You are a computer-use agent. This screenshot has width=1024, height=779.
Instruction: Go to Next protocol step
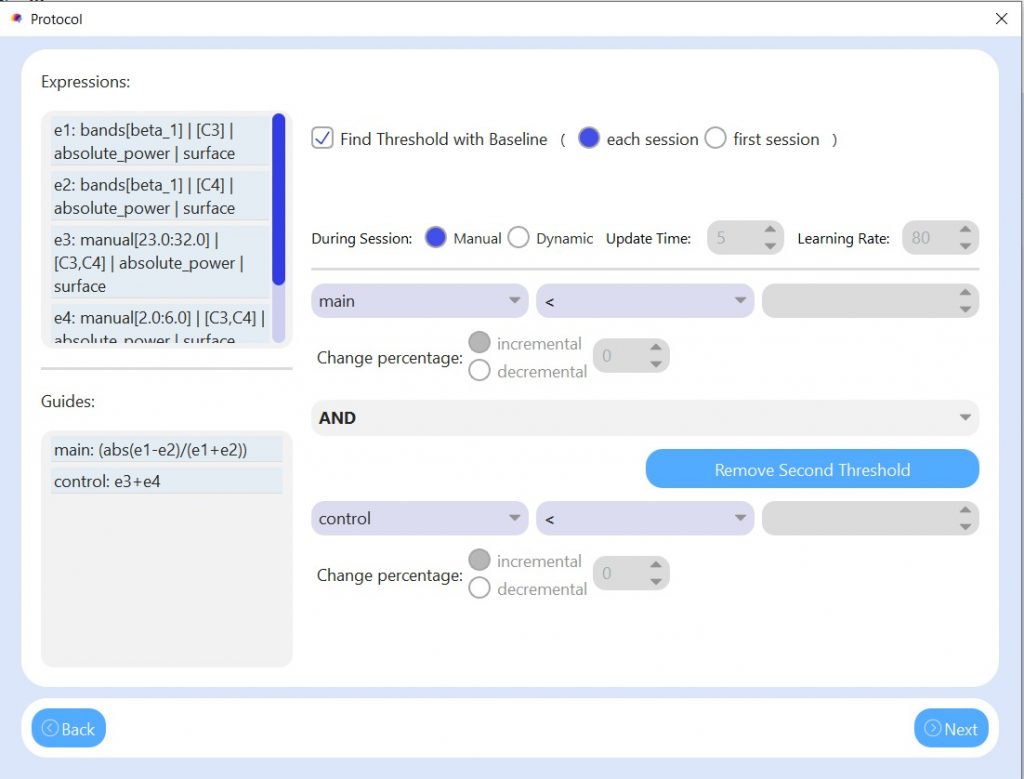tap(950, 728)
